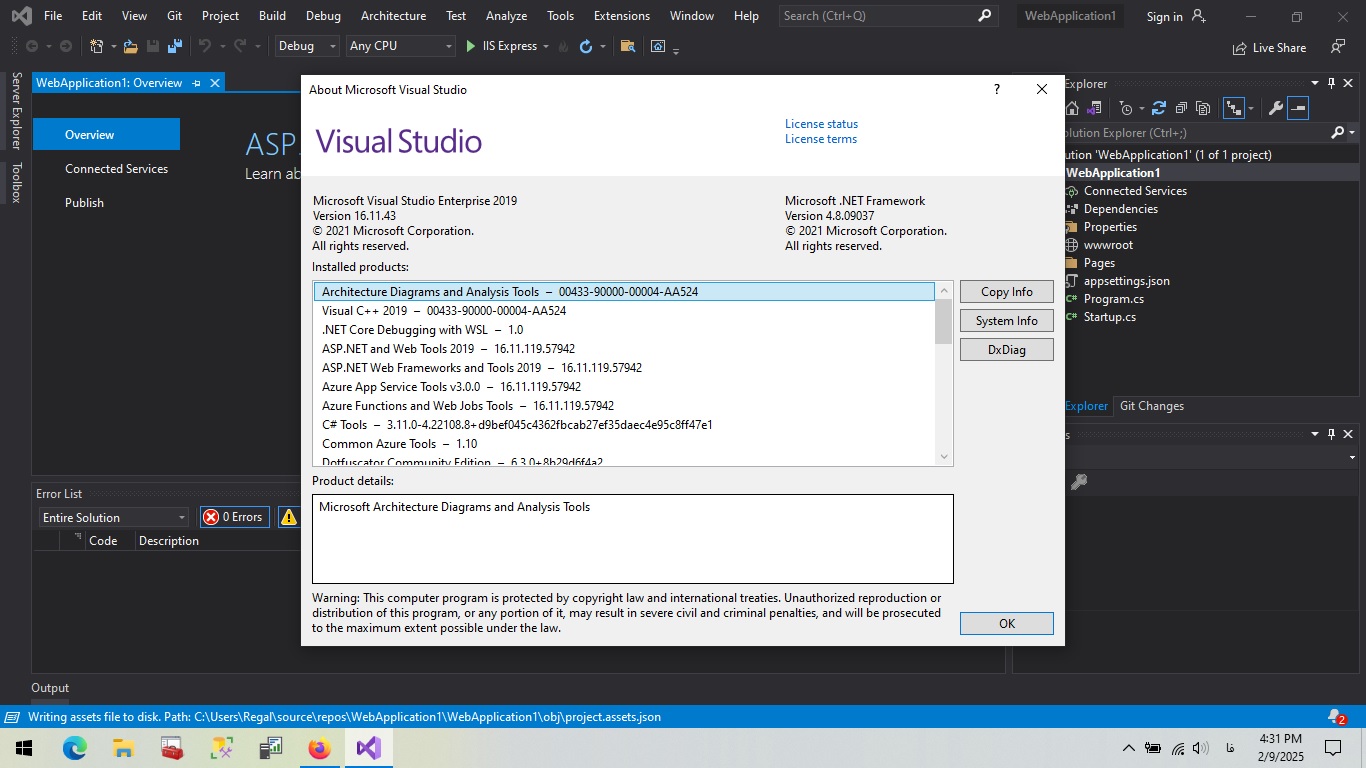
Task: Open Firefox from the taskbar
Action: [x=319, y=747]
